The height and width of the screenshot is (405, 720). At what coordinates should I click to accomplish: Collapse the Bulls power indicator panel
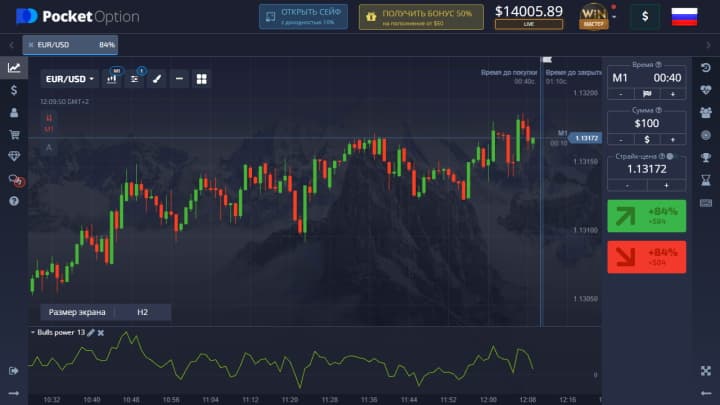[x=32, y=332]
